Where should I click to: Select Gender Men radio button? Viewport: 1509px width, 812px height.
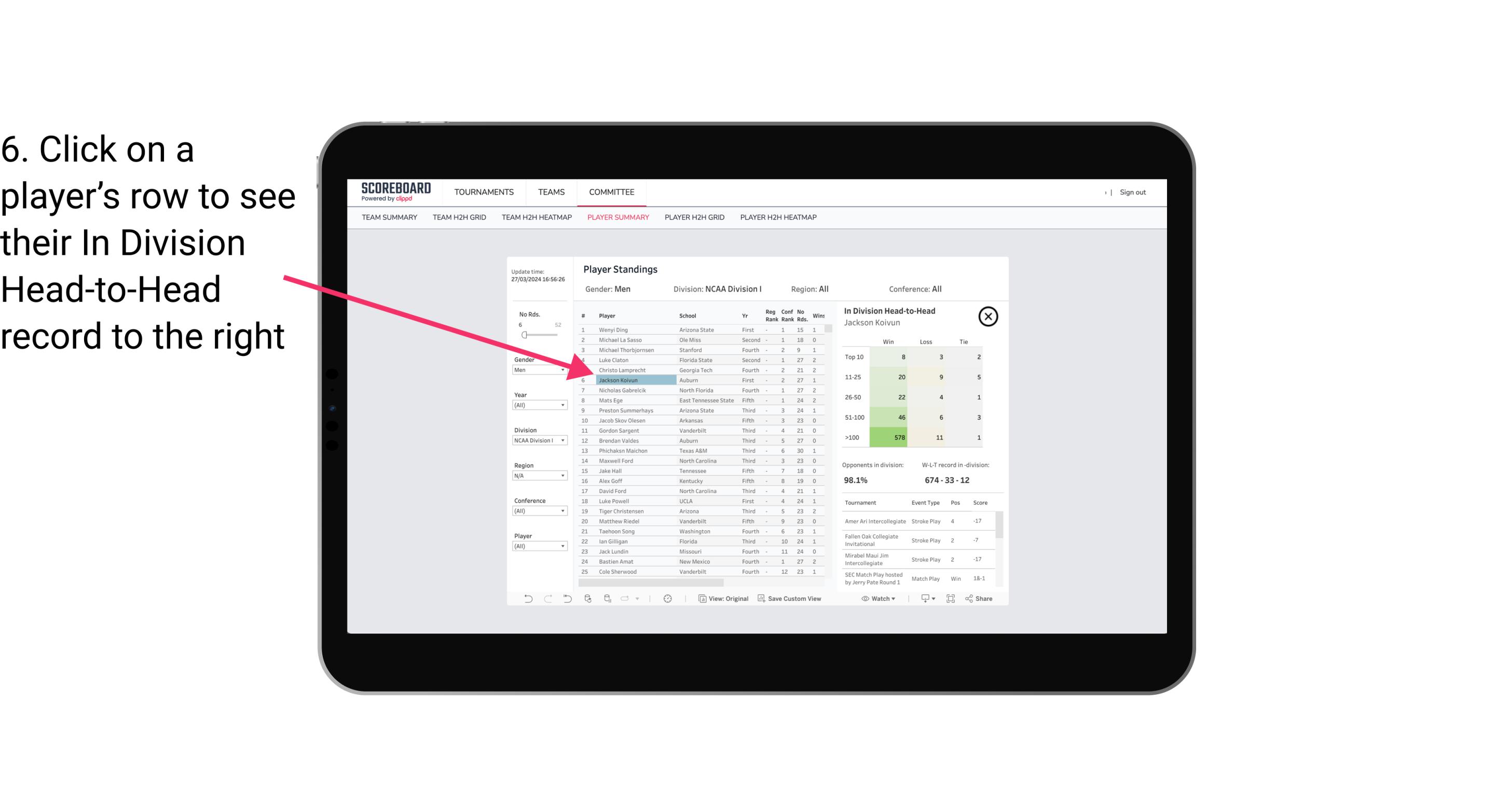[x=535, y=372]
